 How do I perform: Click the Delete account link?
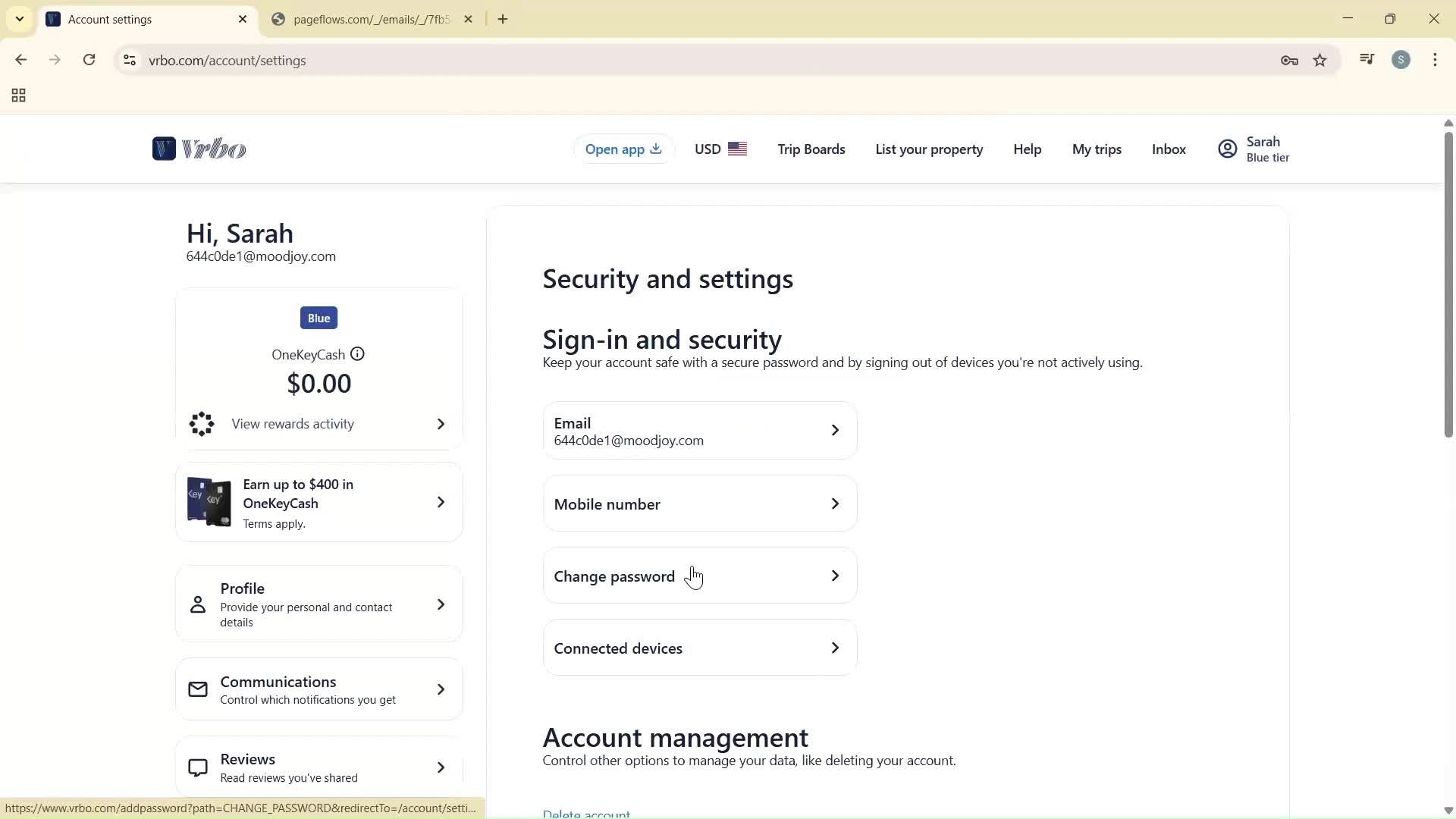point(585,812)
